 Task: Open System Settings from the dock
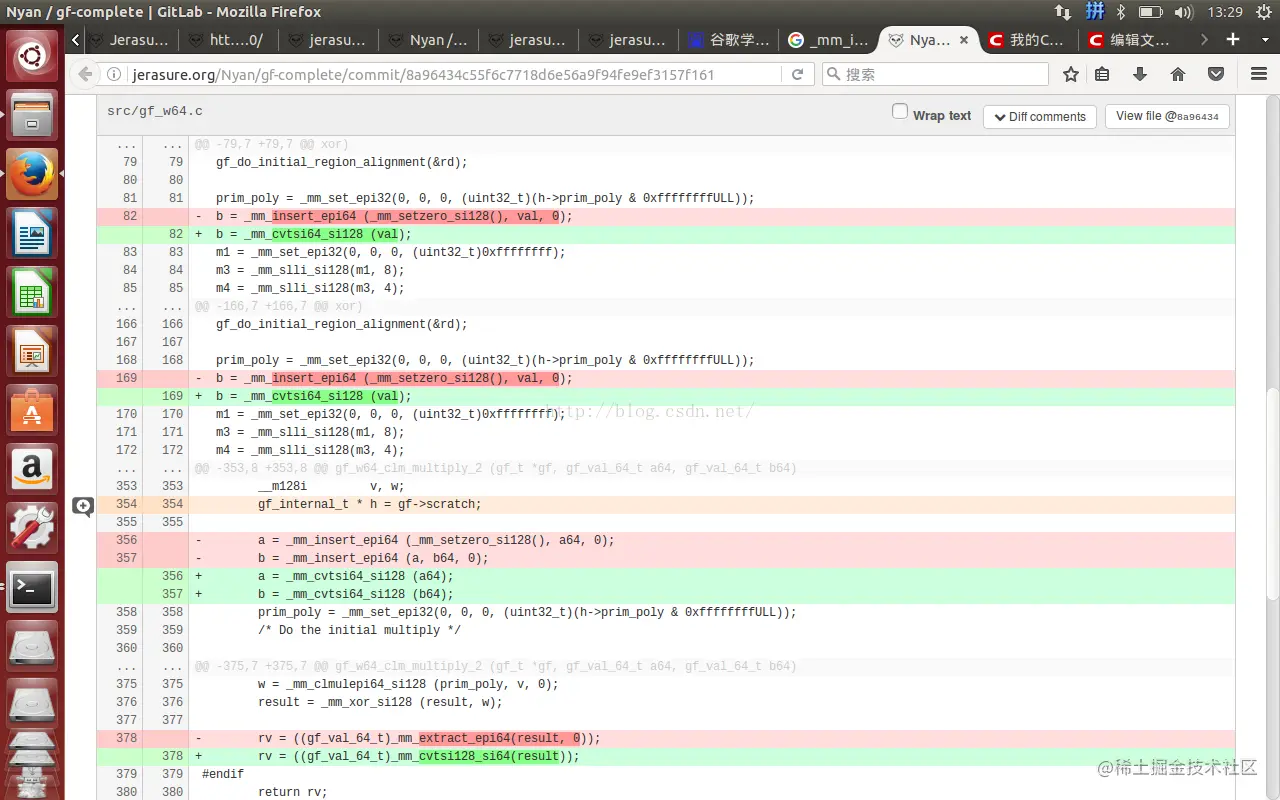(x=33, y=527)
